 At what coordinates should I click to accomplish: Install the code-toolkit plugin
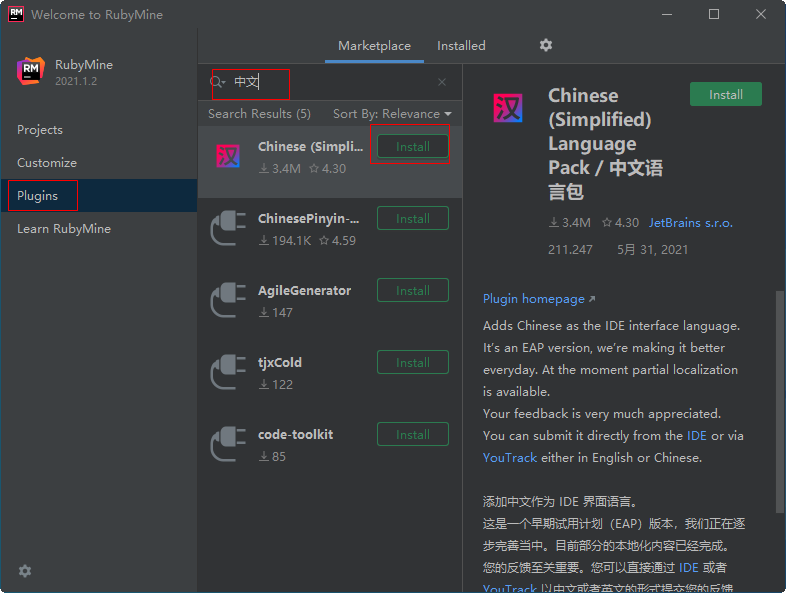pyautogui.click(x=413, y=434)
